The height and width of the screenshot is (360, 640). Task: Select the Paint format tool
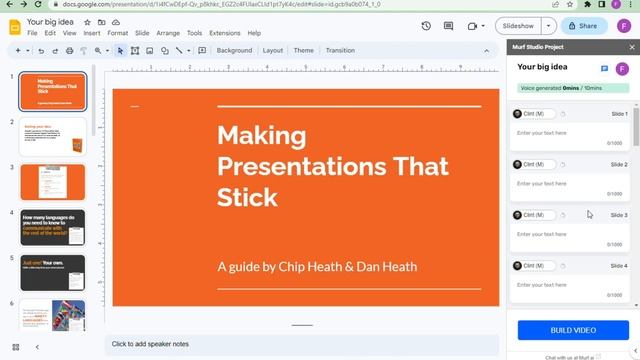click(x=83, y=51)
